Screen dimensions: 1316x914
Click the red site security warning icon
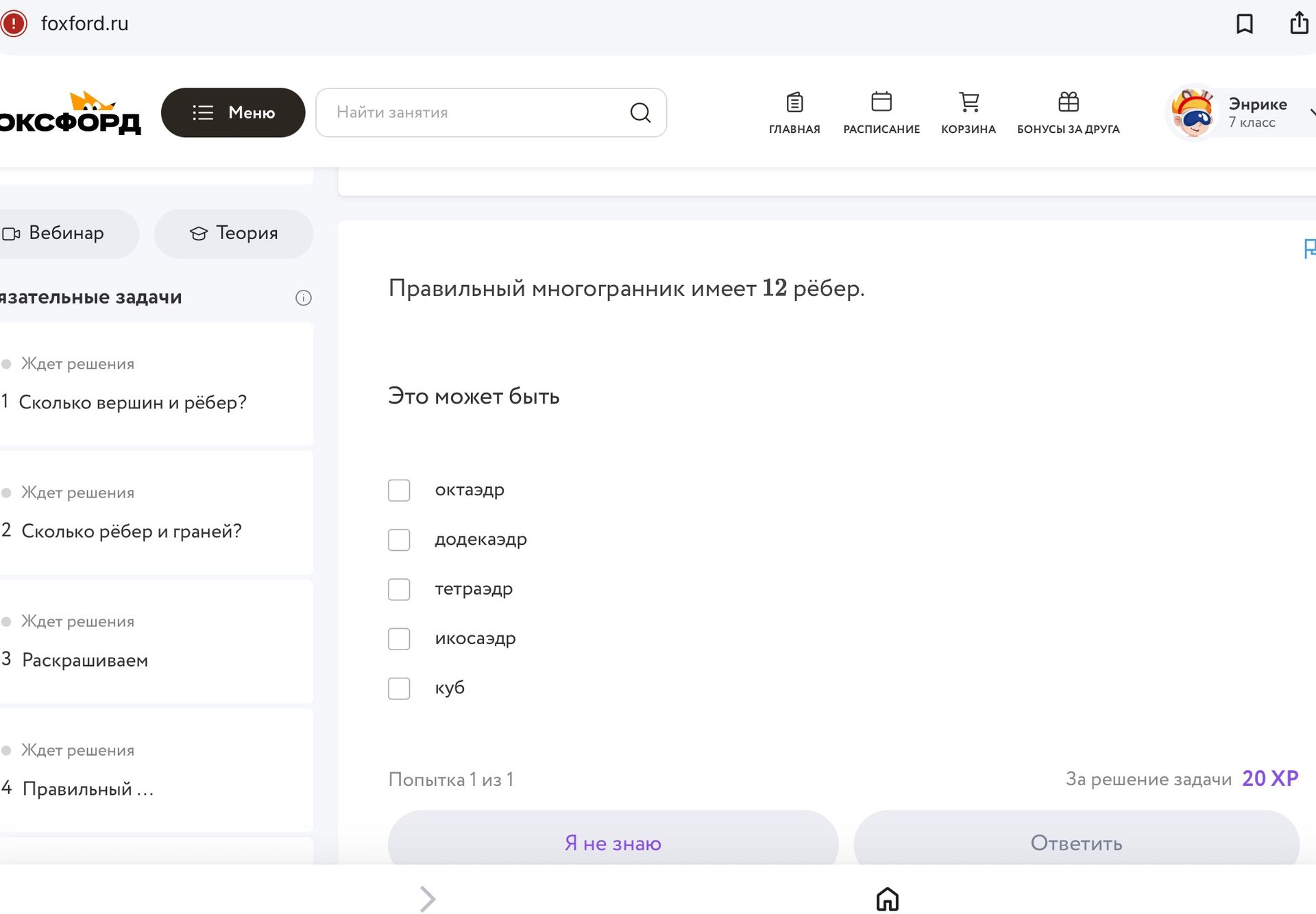(13, 23)
